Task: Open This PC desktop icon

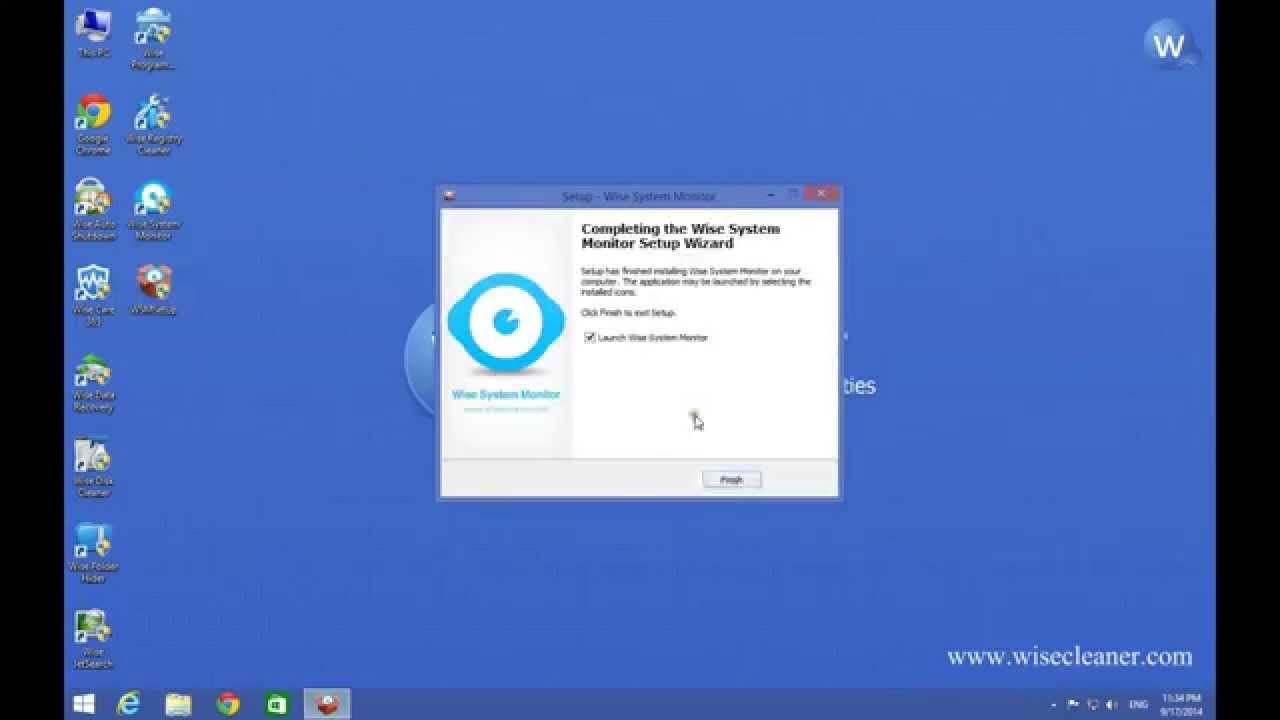Action: (93, 32)
